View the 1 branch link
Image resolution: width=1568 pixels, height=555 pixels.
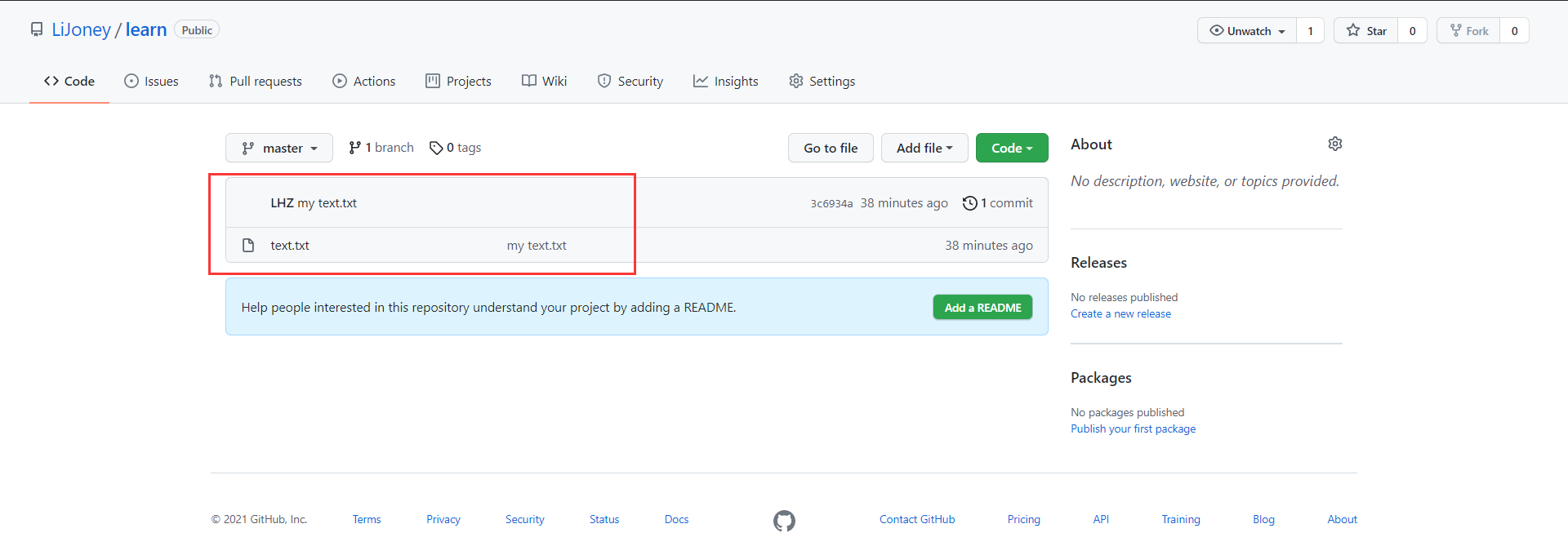(x=381, y=148)
